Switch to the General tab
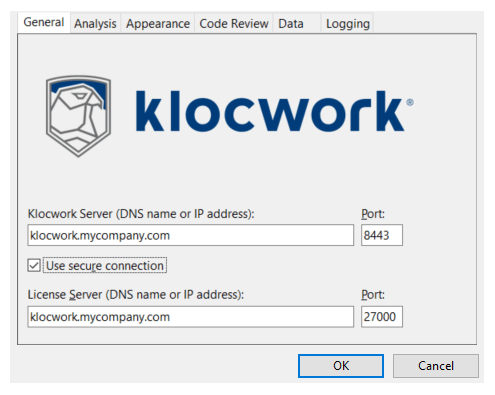Image resolution: width=495 pixels, height=395 pixels. click(x=44, y=23)
